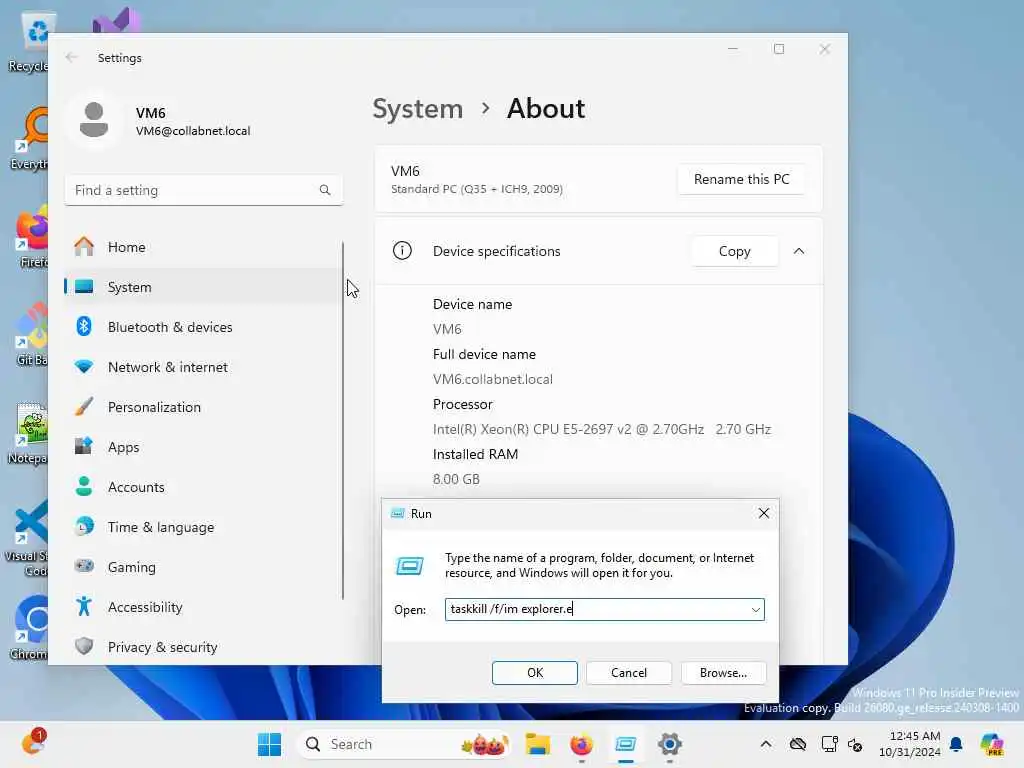Open the Run dialog command history dropdown

tap(756, 610)
